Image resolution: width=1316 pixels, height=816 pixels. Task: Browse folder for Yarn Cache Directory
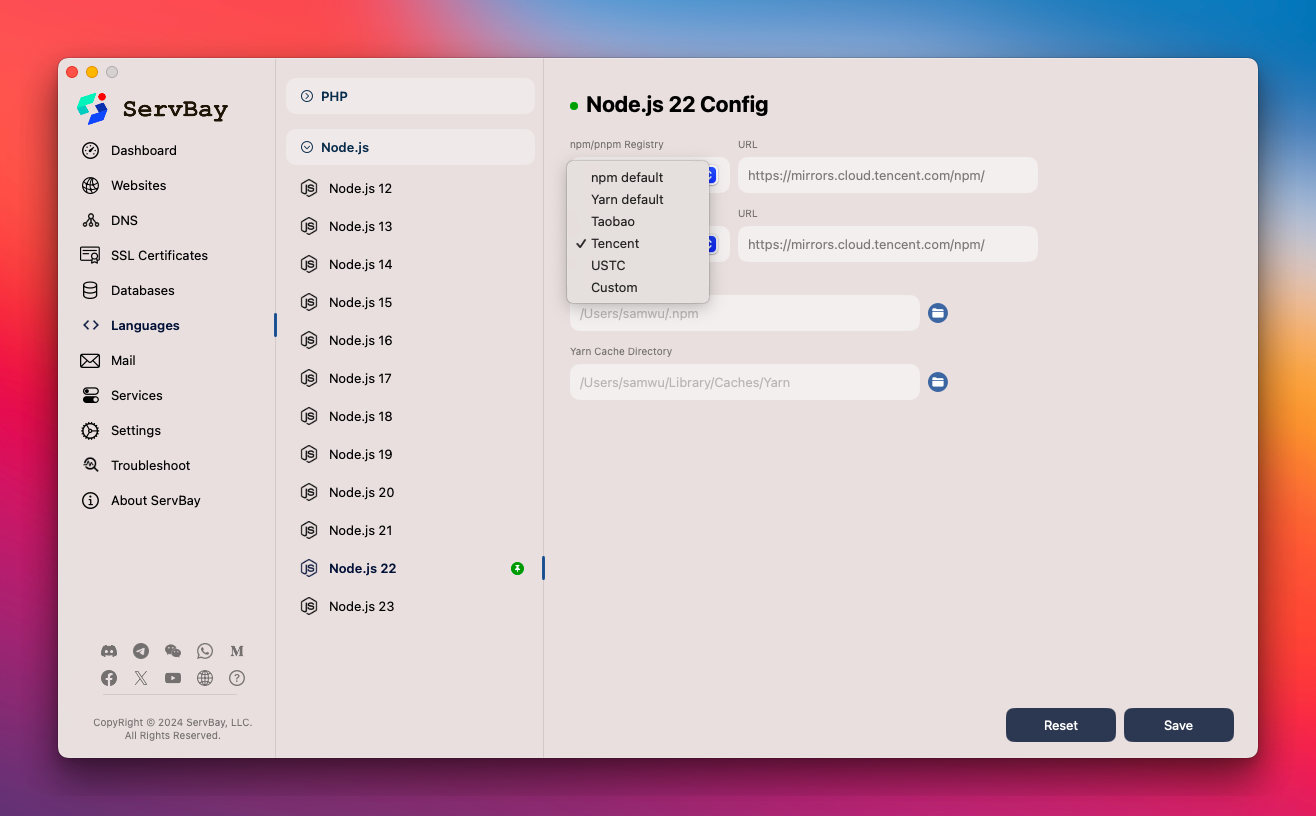pos(938,382)
